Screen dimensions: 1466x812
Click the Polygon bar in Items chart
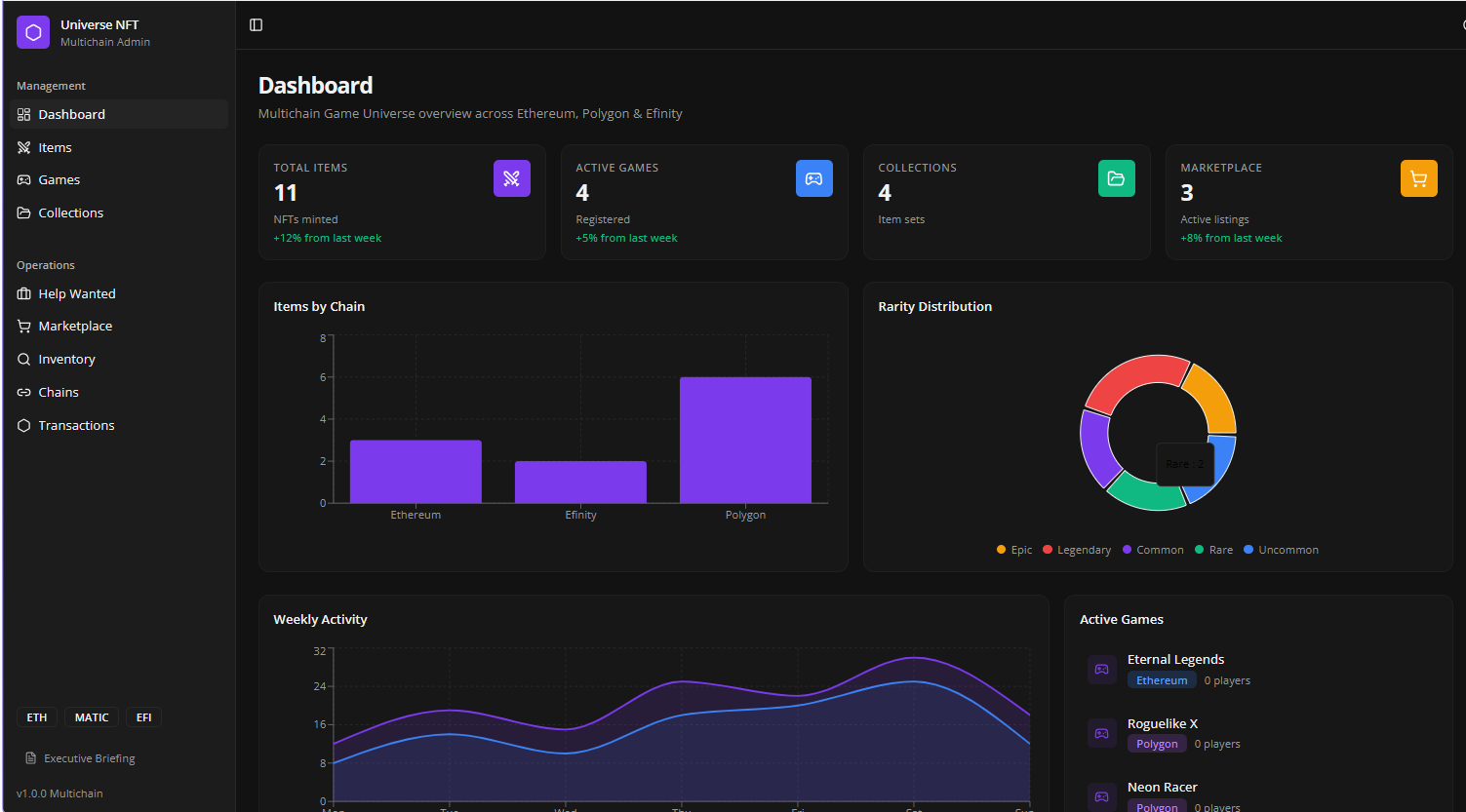pyautogui.click(x=745, y=440)
